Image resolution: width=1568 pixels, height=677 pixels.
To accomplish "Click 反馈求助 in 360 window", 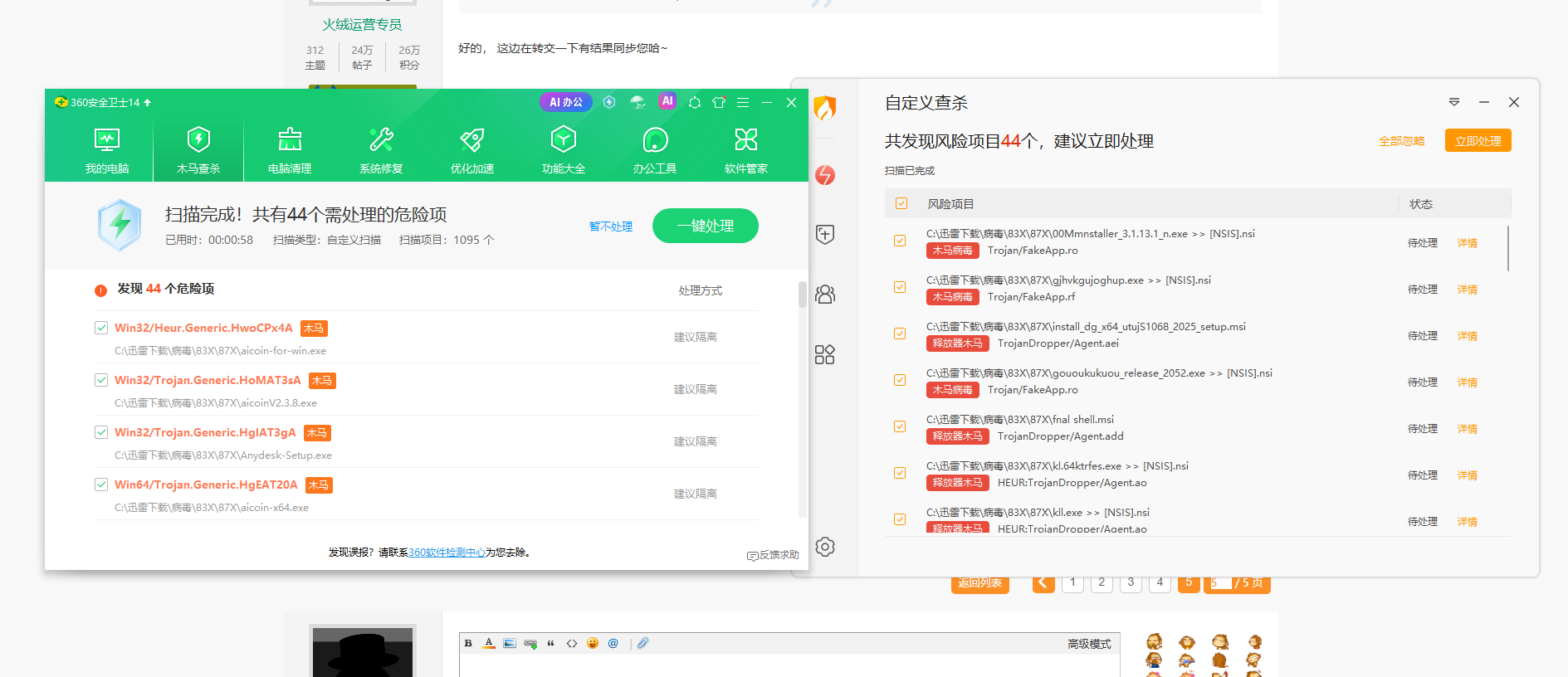I will (x=773, y=555).
